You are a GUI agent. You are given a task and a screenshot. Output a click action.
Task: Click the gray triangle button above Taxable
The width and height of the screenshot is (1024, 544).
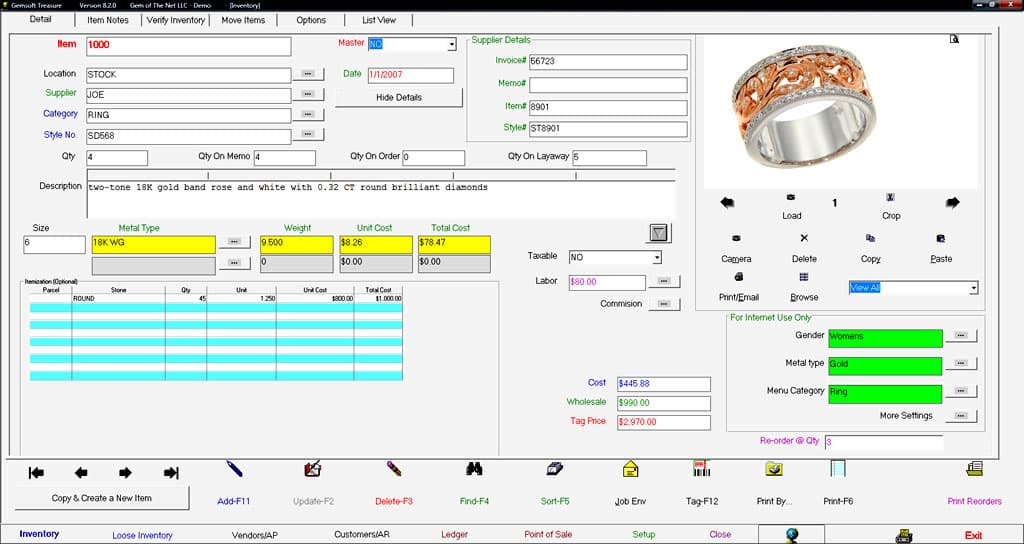tap(660, 233)
